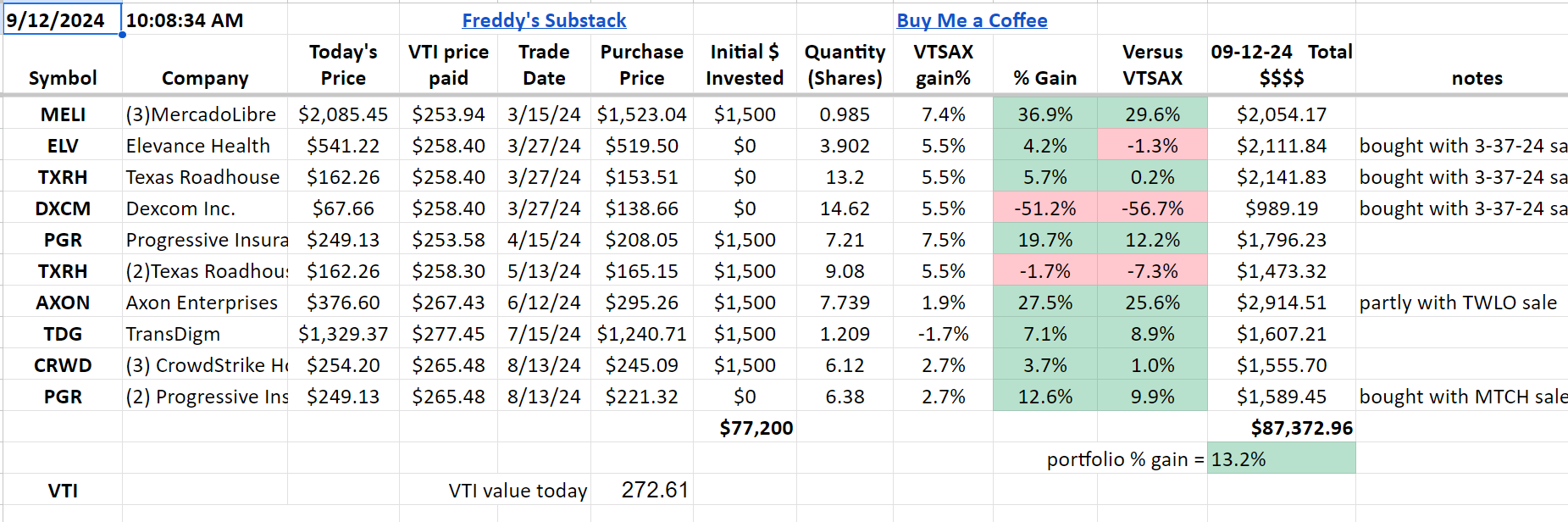The image size is (1568, 522).
Task: Select the VTI value today 272.61 cell
Action: pyautogui.click(x=654, y=491)
